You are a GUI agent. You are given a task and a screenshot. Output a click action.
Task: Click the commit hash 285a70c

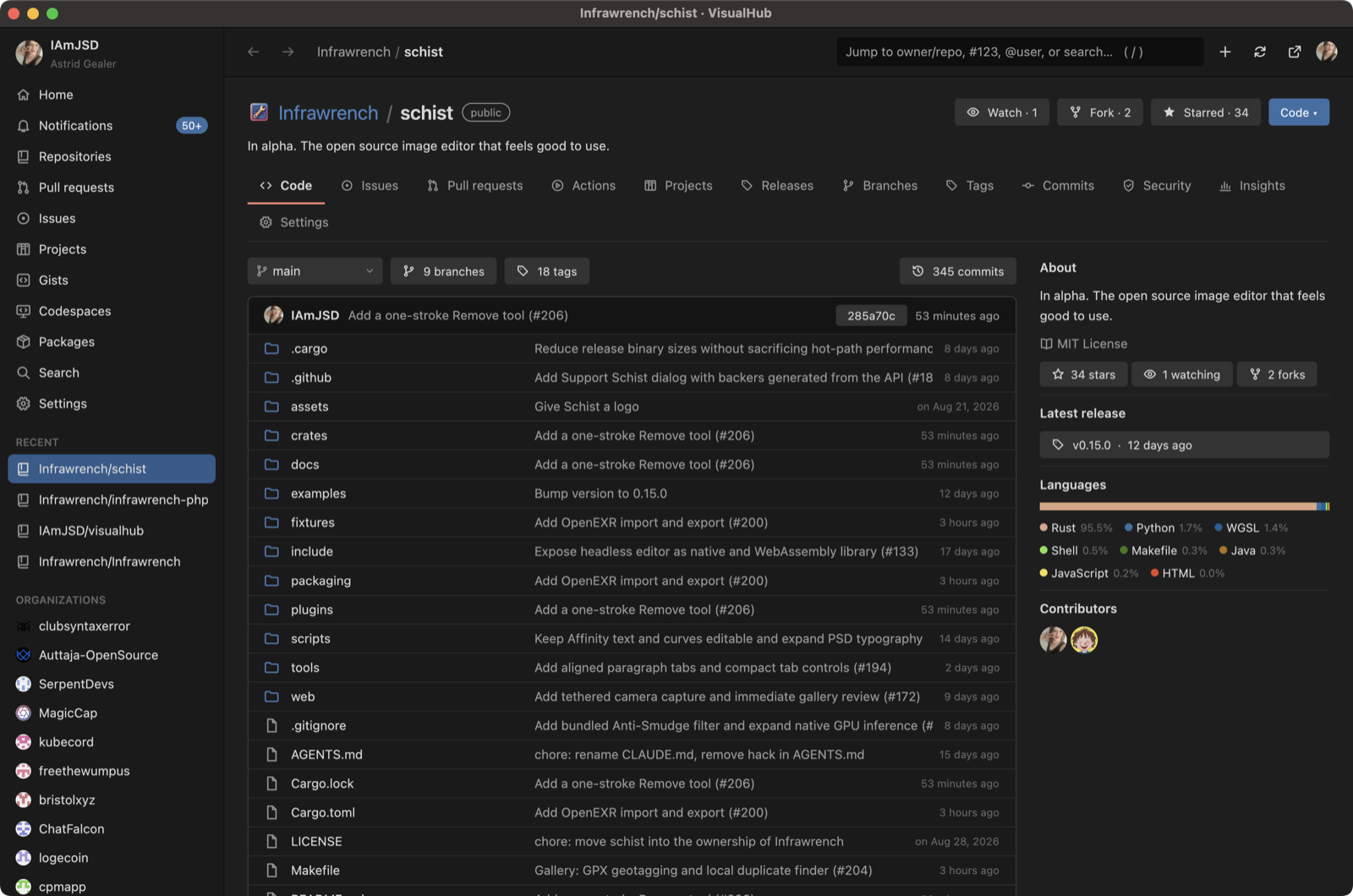coord(871,315)
